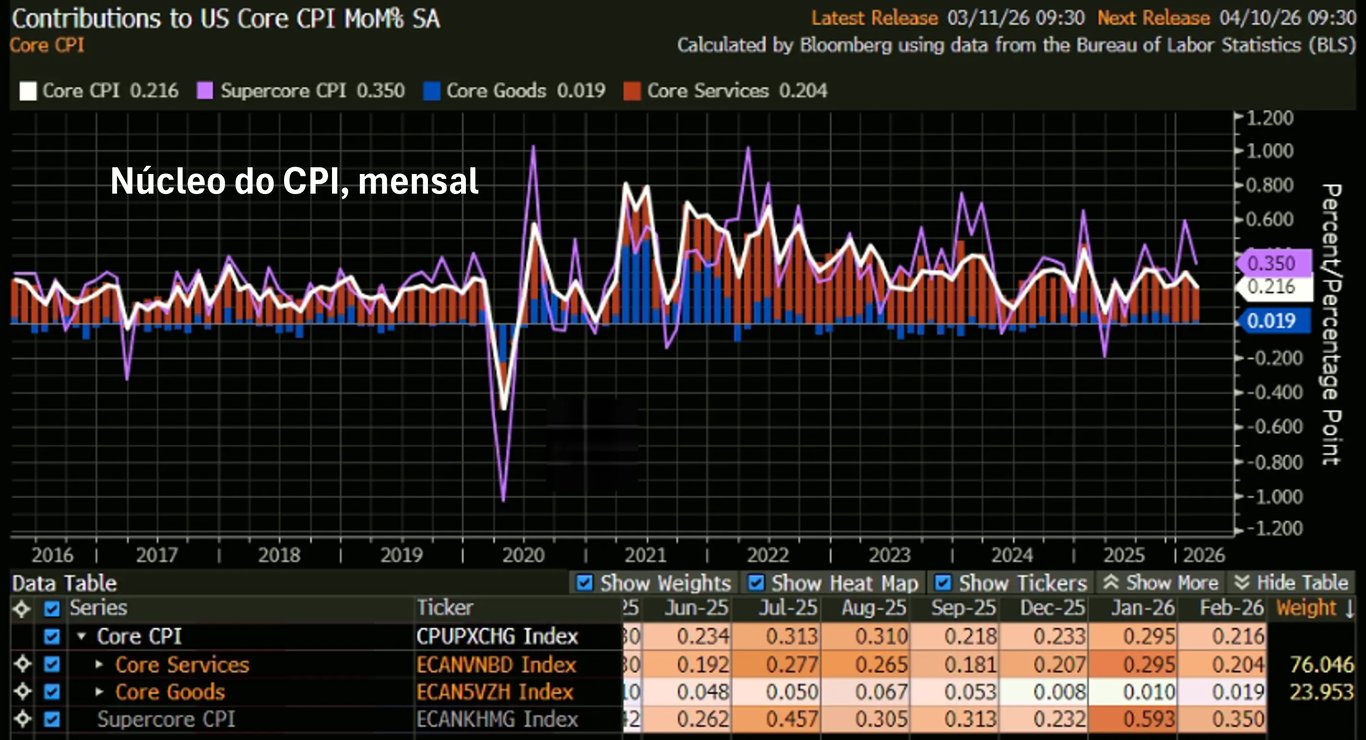Expand the Core Services row
Image resolution: width=1366 pixels, height=740 pixels.
pyautogui.click(x=100, y=665)
